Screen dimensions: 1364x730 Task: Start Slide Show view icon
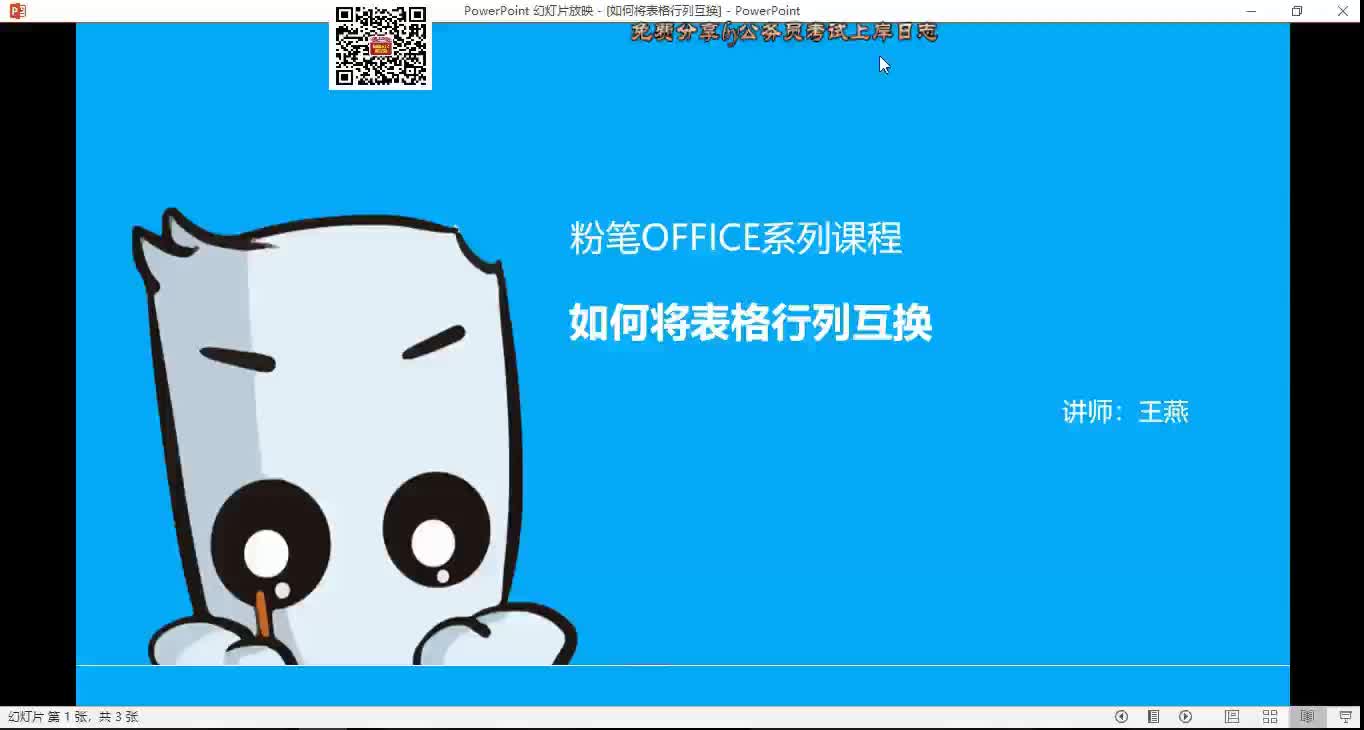pyautogui.click(x=1346, y=717)
